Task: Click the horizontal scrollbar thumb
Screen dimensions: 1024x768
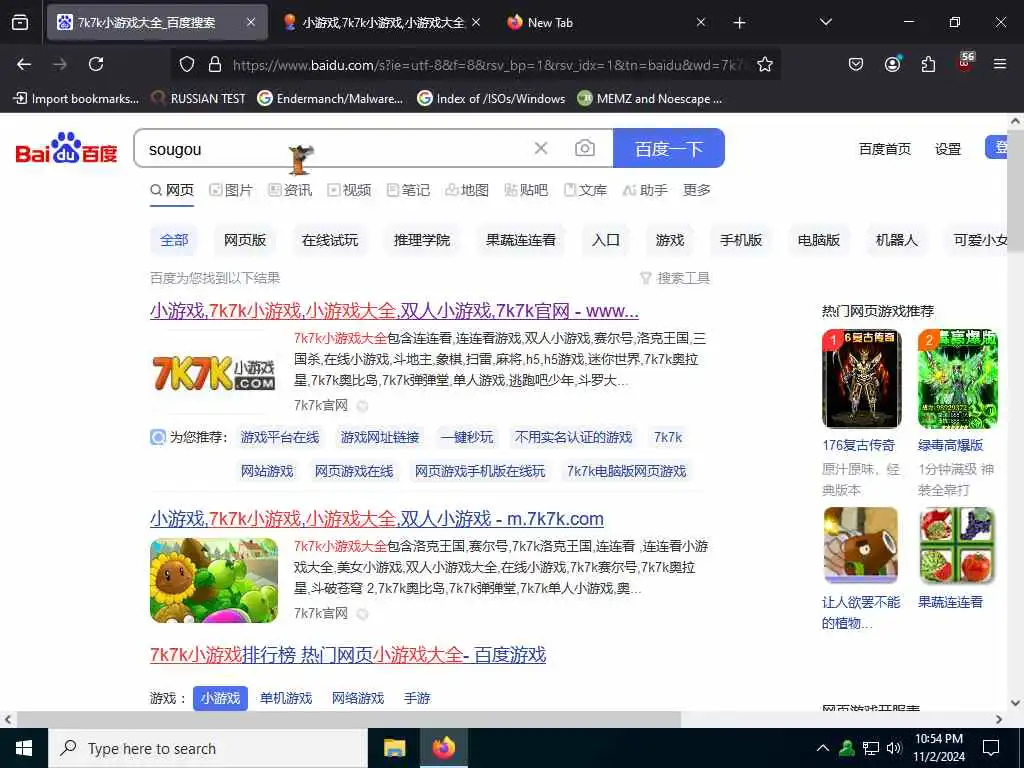Action: 349,719
